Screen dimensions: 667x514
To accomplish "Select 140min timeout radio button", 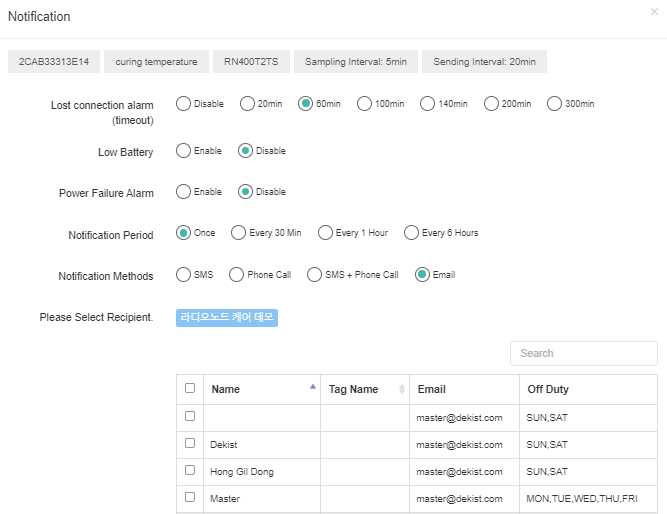I will (428, 103).
